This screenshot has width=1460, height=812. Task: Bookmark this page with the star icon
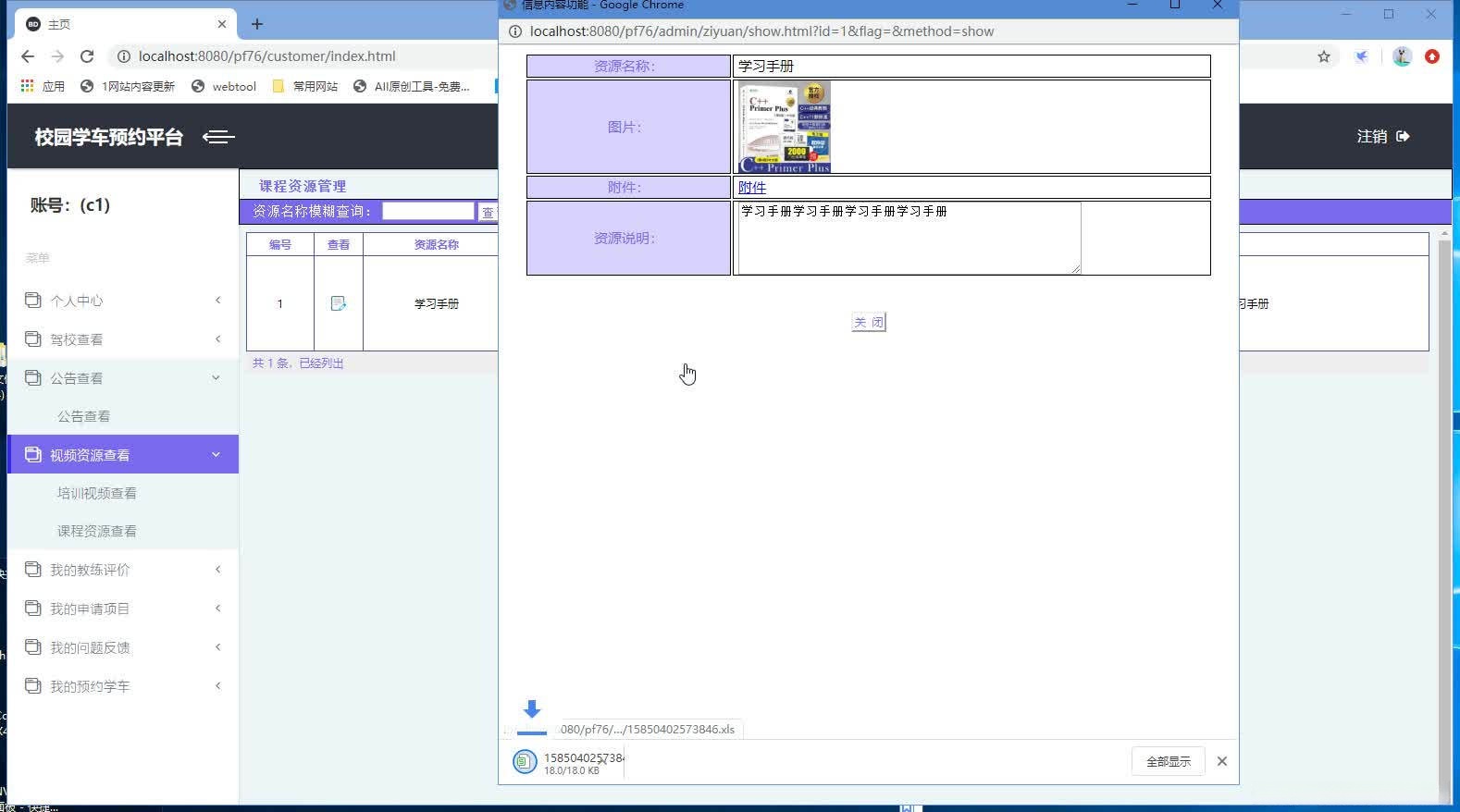(1324, 56)
